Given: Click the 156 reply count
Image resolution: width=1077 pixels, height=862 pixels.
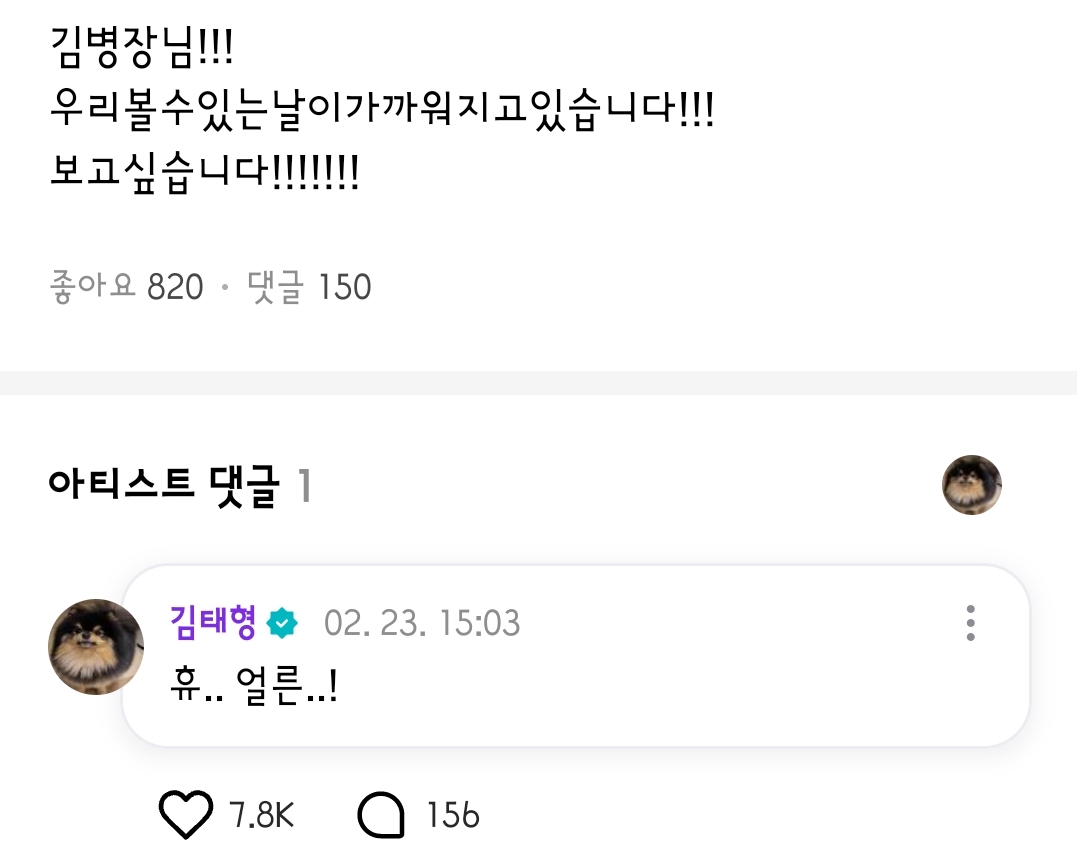Looking at the screenshot, I should click(x=453, y=815).
